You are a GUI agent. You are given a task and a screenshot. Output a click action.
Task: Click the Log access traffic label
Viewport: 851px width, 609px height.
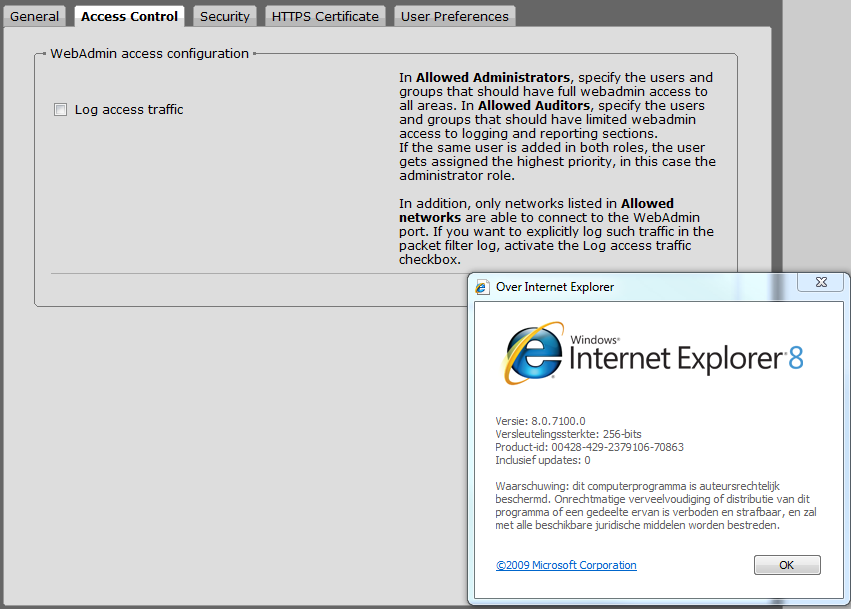click(x=129, y=110)
